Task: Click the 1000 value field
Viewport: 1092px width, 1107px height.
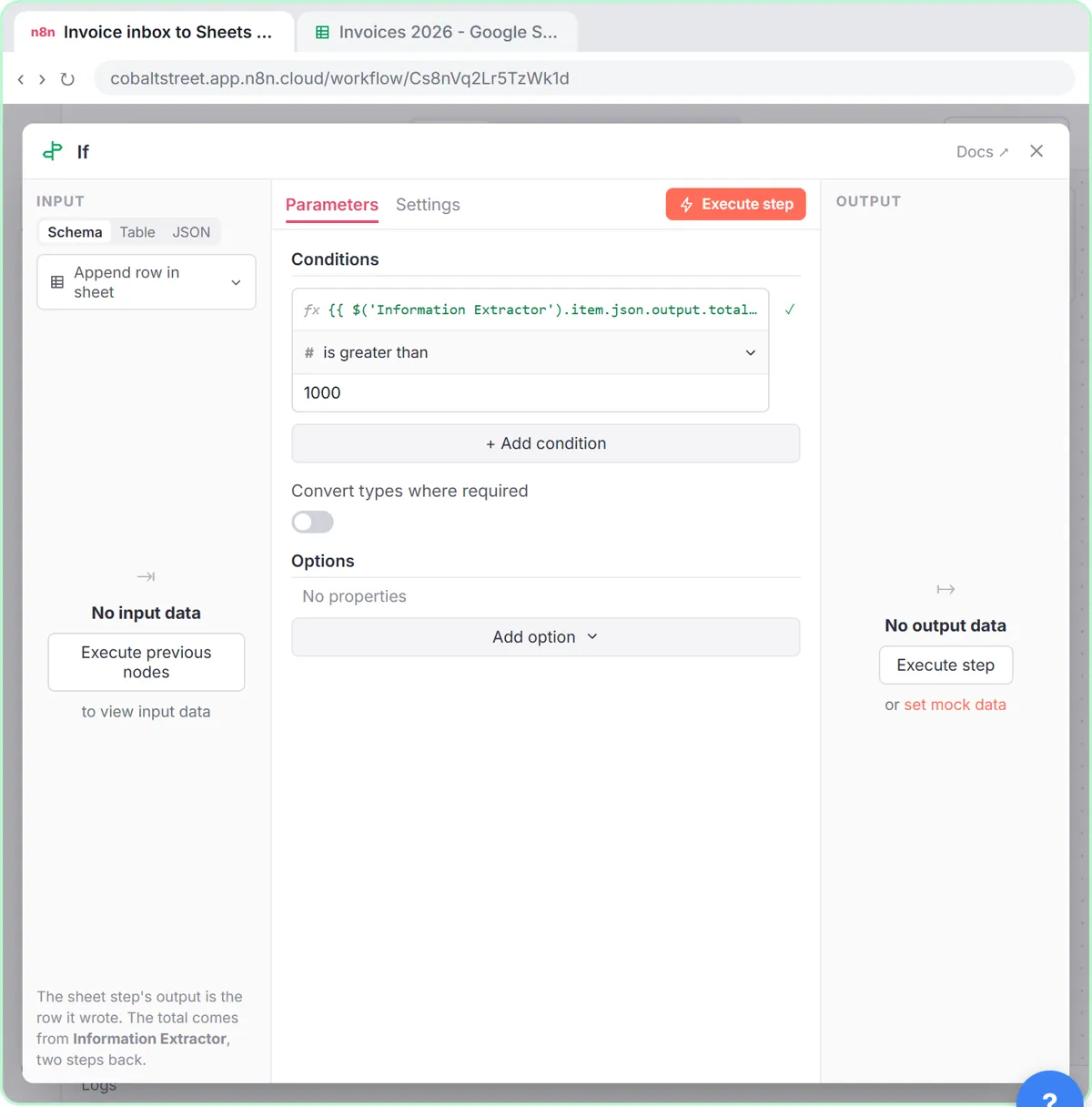Action: point(531,392)
